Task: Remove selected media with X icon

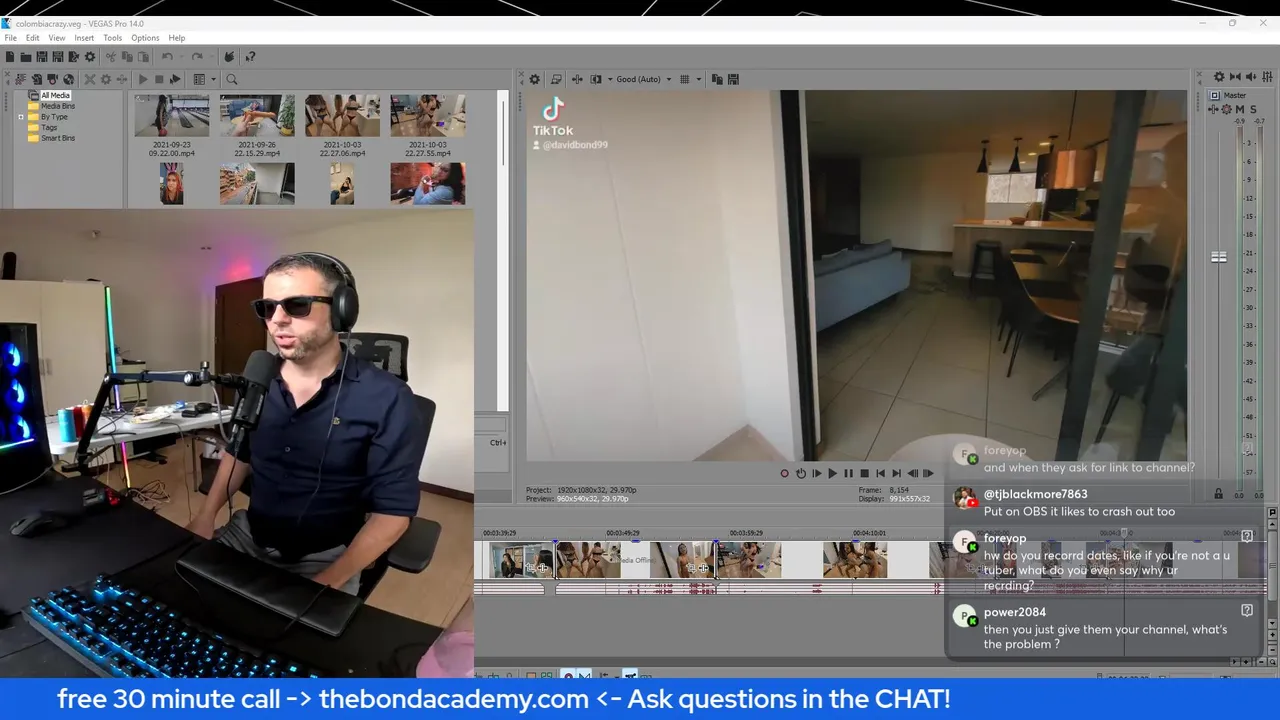Action: (x=90, y=79)
